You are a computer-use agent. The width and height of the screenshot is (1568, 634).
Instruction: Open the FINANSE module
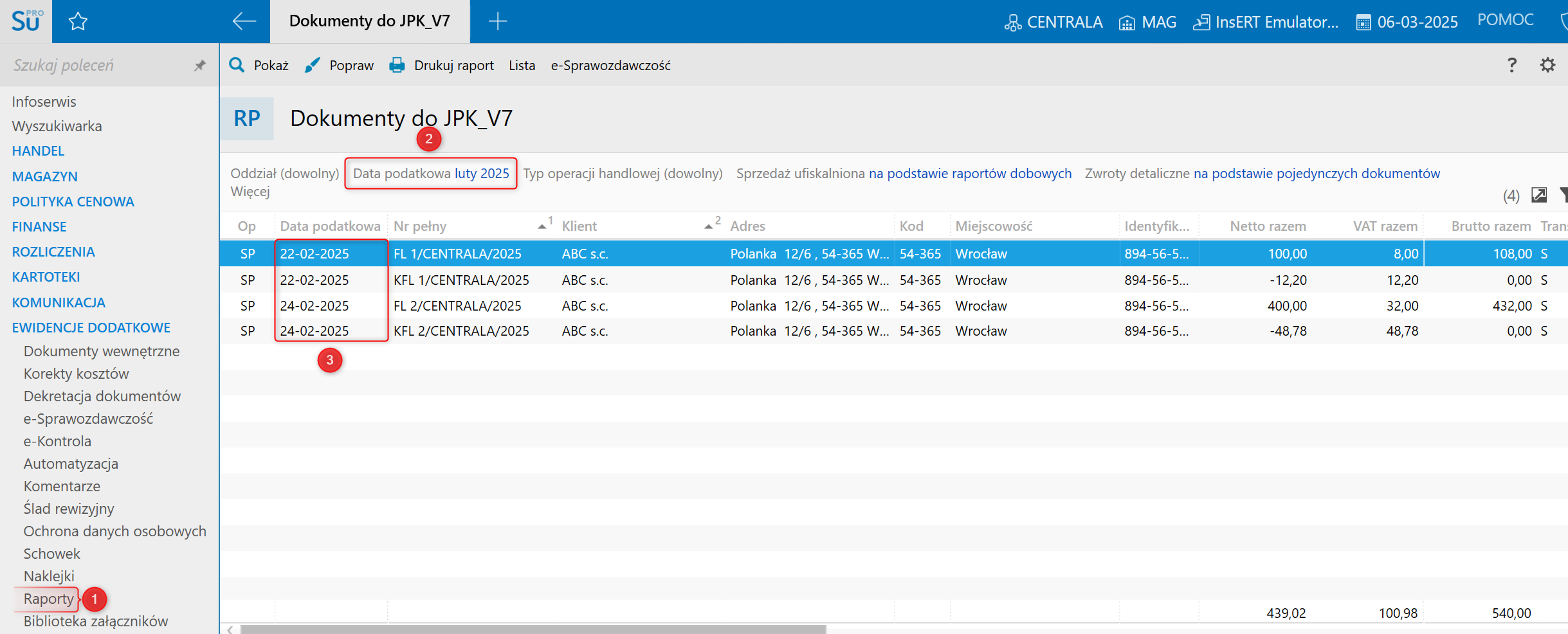pos(39,226)
